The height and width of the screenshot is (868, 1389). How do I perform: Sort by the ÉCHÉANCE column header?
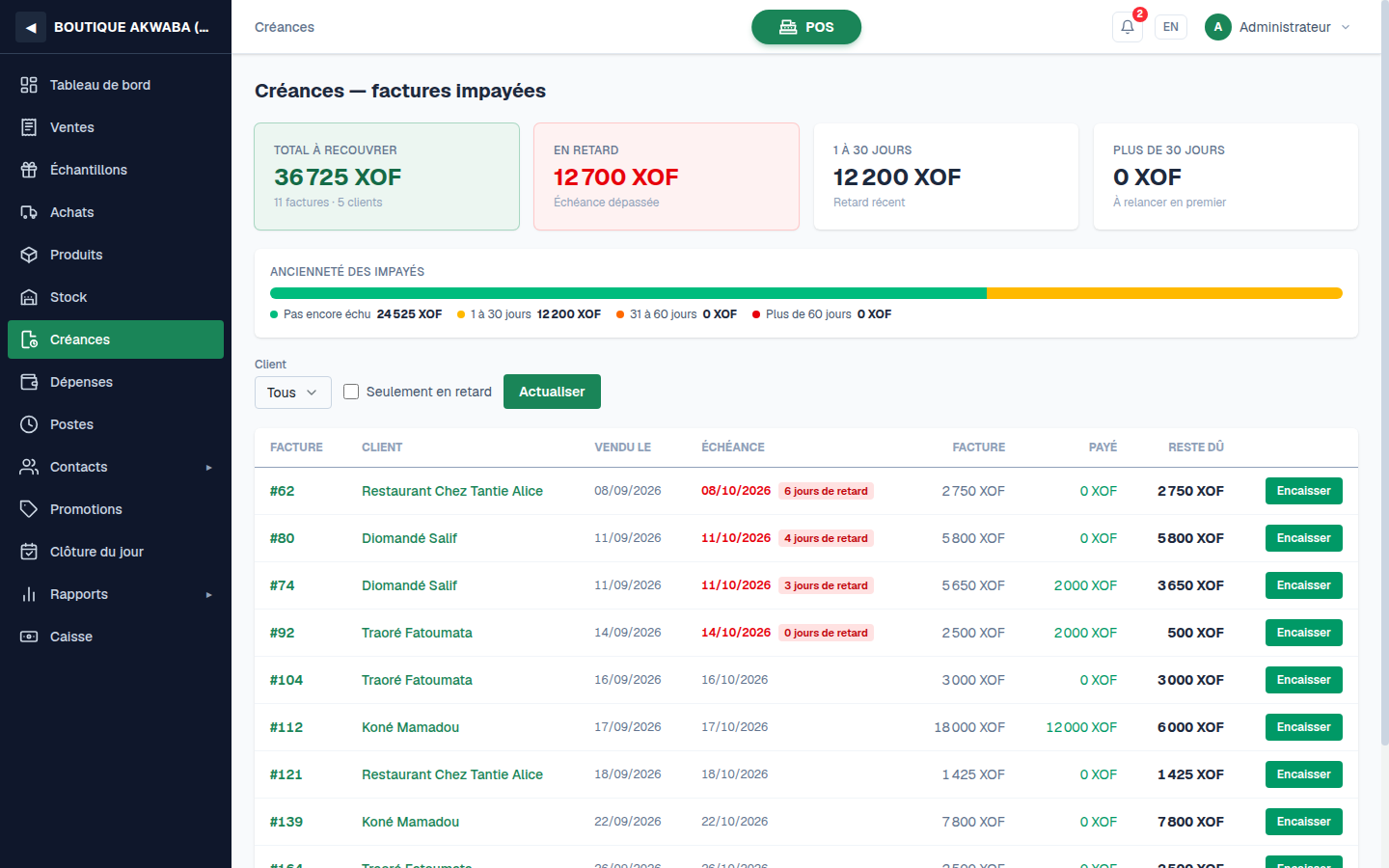tap(733, 448)
